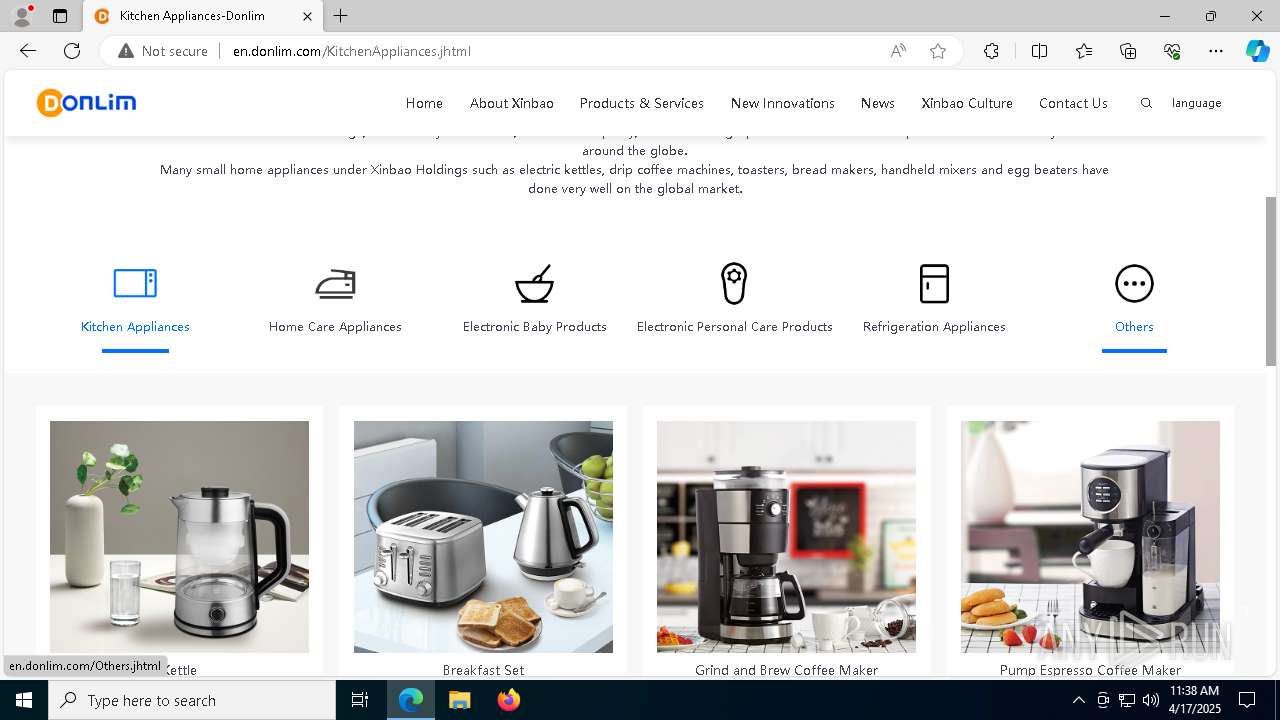1280x720 pixels.
Task: Open a new tab with plus
Action: tap(341, 16)
